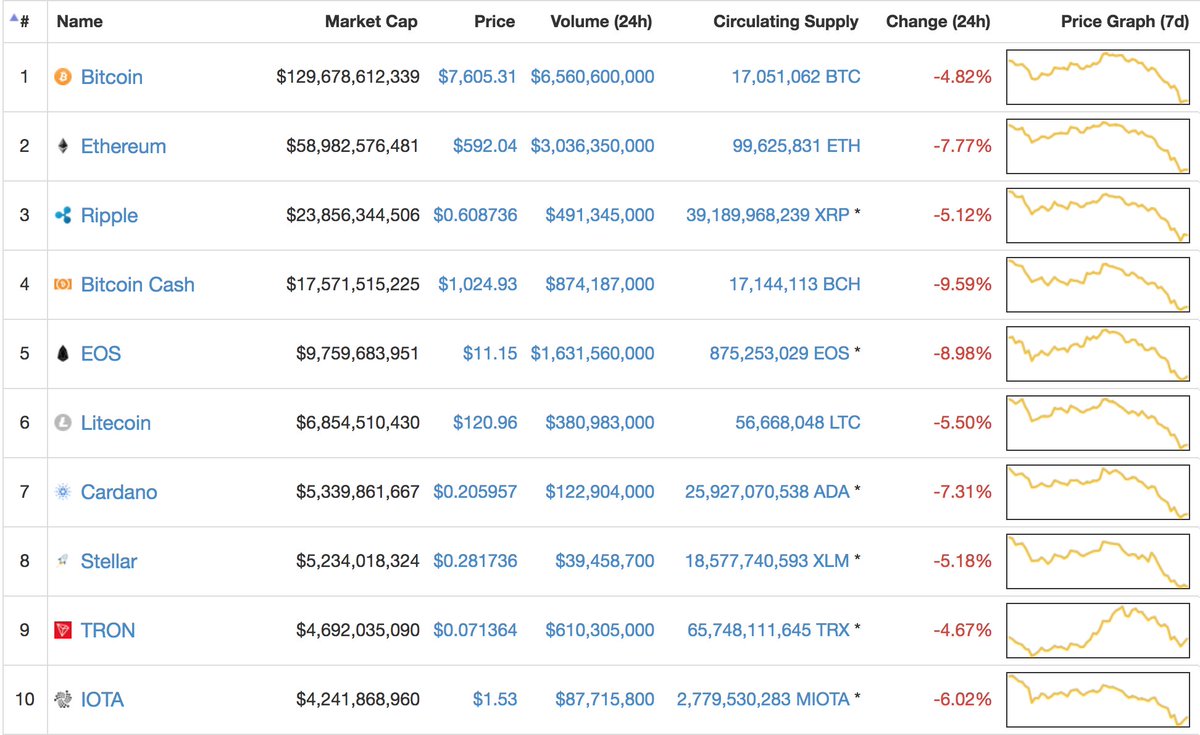Click supply 2,779,530,283 MIOTA
The image size is (1200, 735).
[763, 699]
